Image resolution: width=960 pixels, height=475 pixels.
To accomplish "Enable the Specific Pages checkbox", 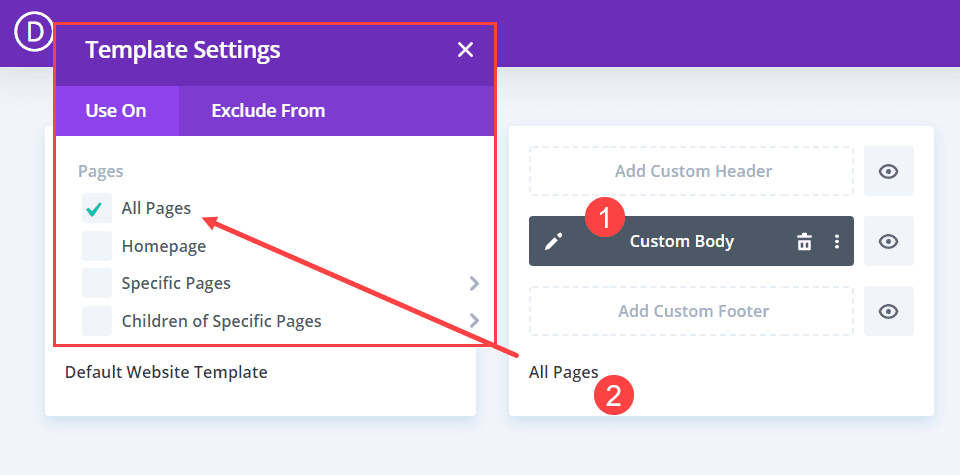I will click(97, 283).
